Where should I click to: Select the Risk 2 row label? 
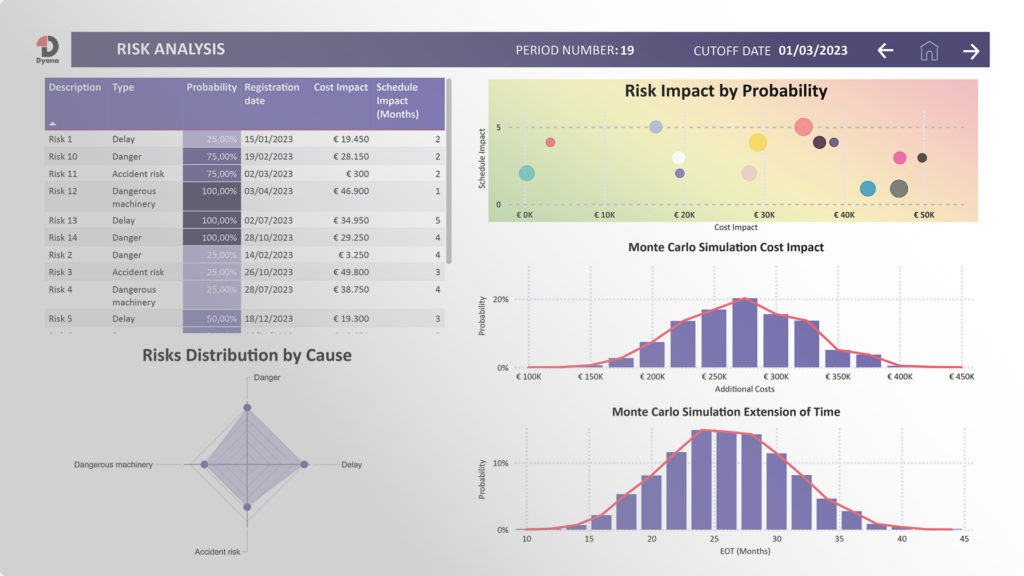60,255
